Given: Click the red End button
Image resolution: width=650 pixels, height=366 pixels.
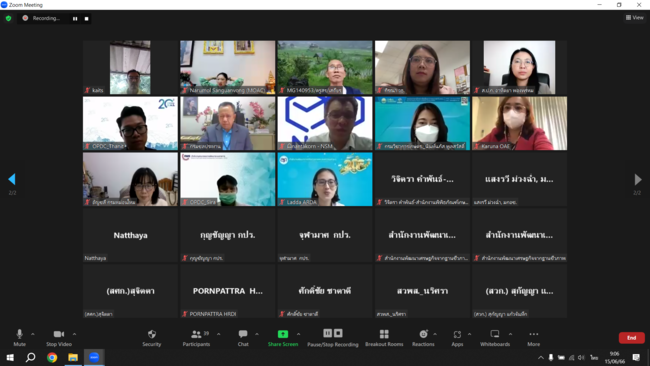Looking at the screenshot, I should click(631, 338).
